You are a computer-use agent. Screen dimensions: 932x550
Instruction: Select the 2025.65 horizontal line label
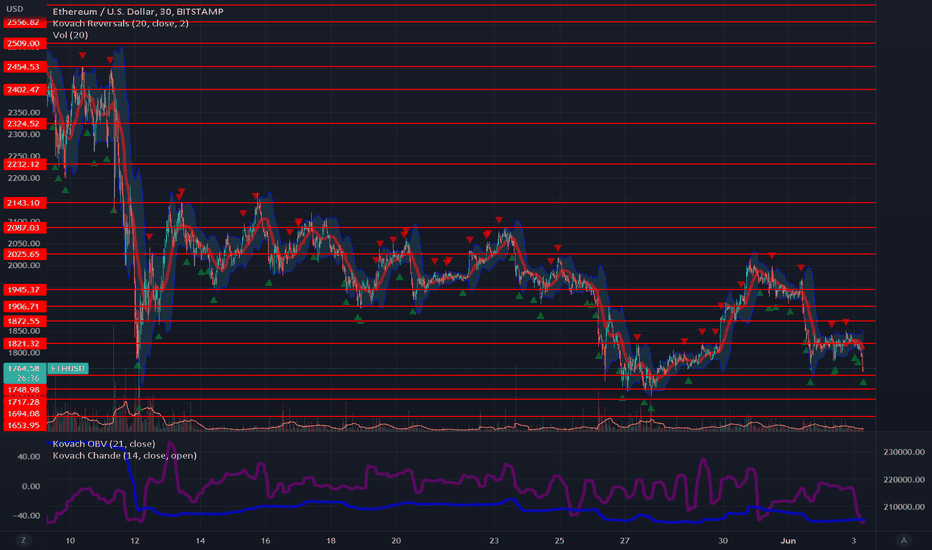click(x=24, y=254)
